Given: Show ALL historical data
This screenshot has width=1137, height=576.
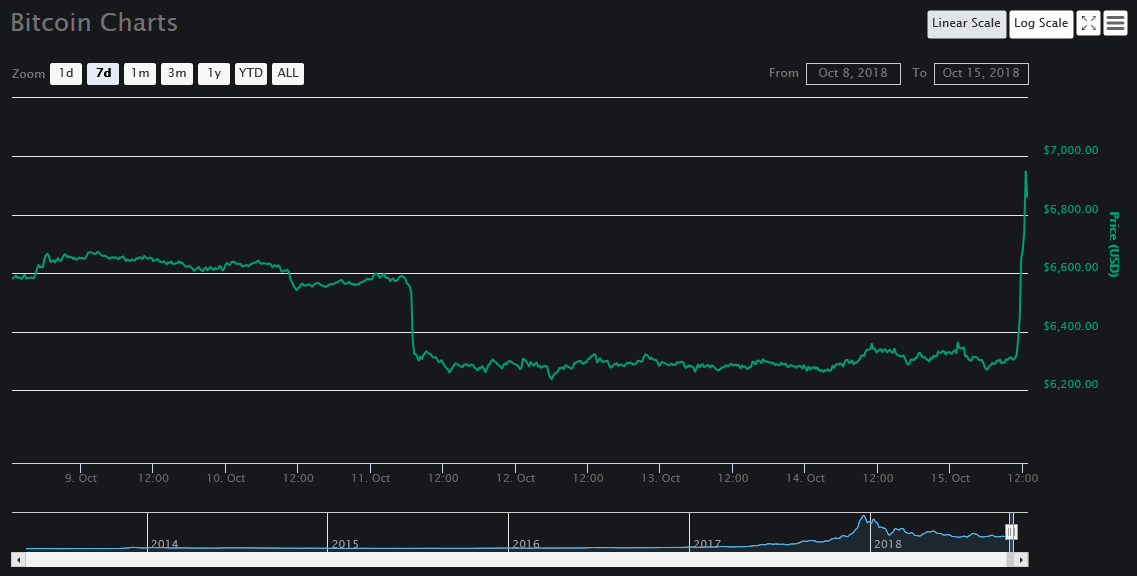Looking at the screenshot, I should pos(288,73).
